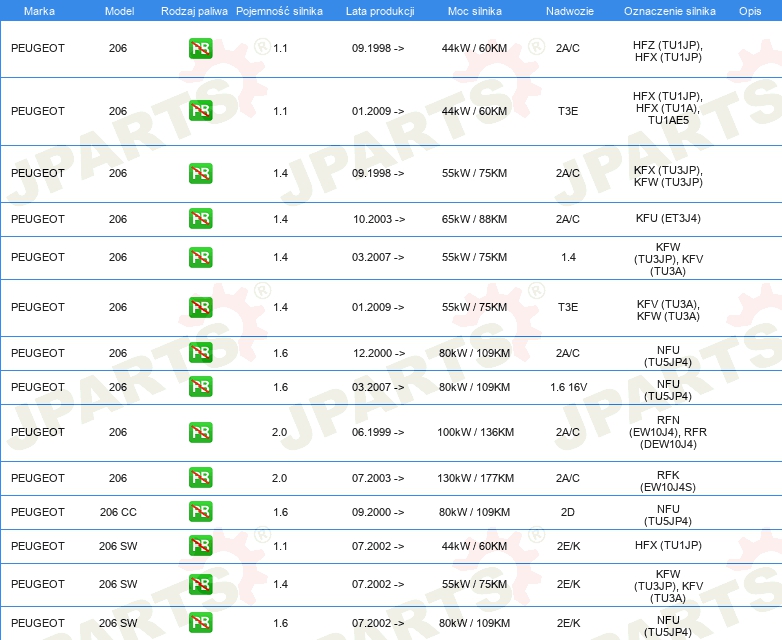Click the unleaded petrol icon in the 1.1 09.1998 row
The height and width of the screenshot is (640, 782).
click(x=200, y=48)
